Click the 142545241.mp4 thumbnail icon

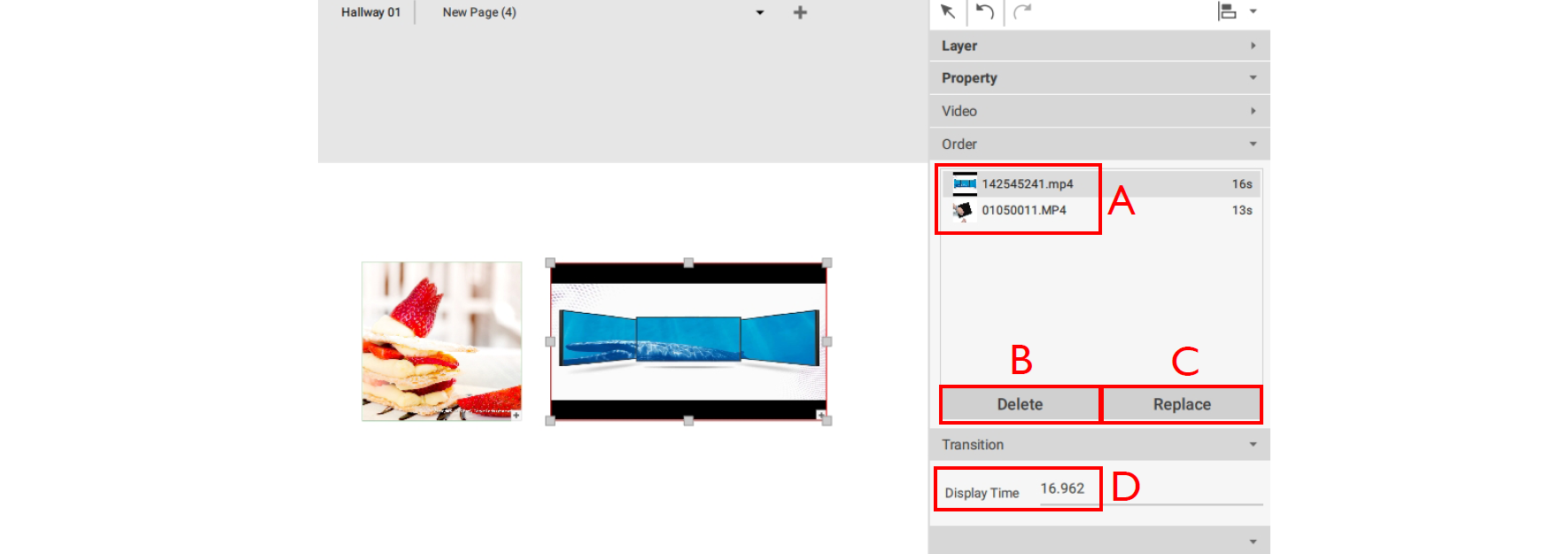tap(964, 184)
